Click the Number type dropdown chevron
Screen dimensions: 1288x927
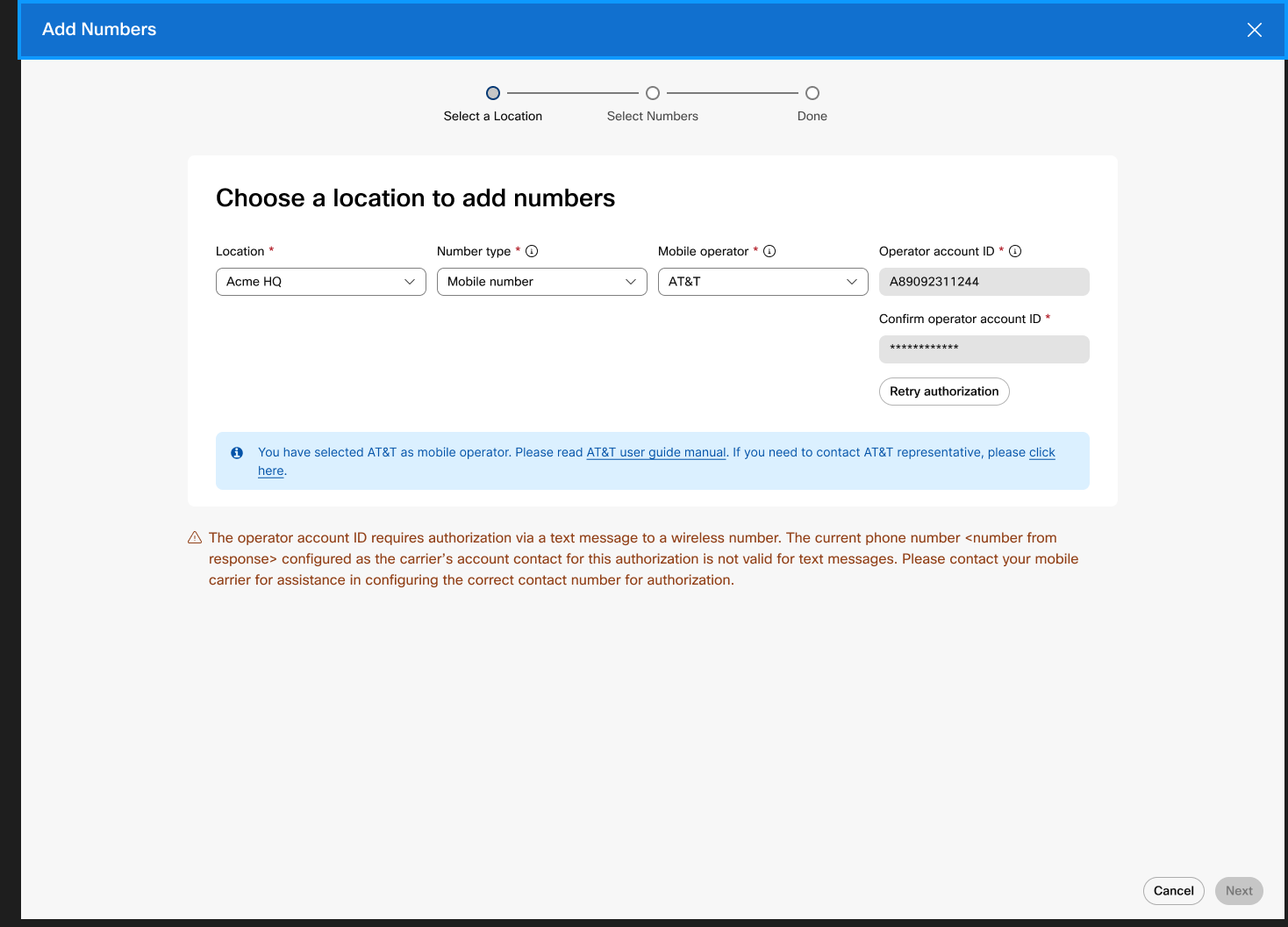coord(630,282)
